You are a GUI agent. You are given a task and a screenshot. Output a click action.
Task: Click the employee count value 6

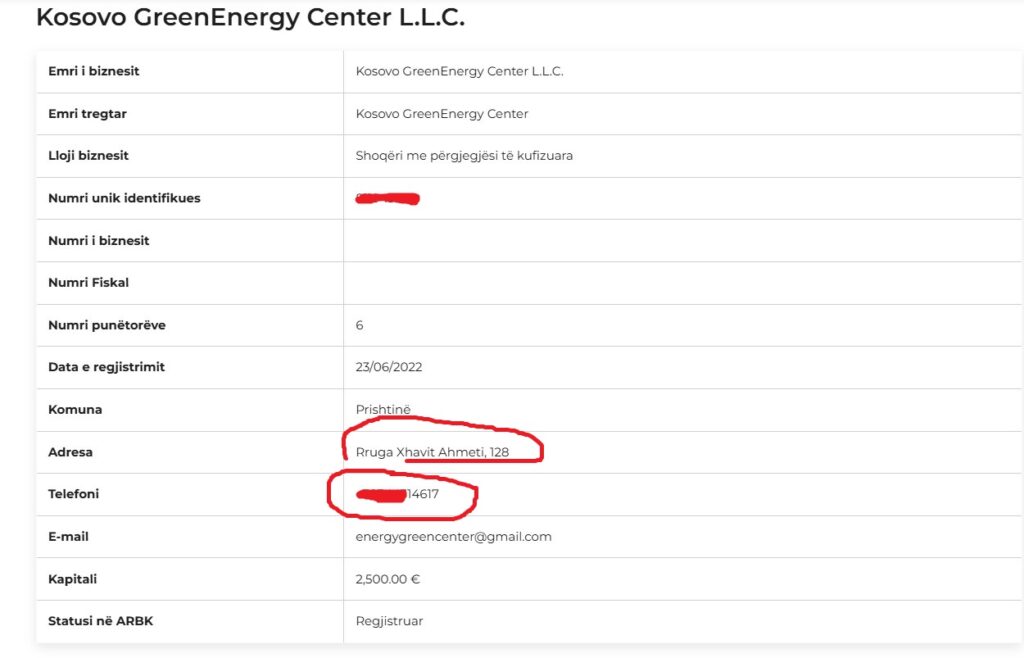click(360, 326)
